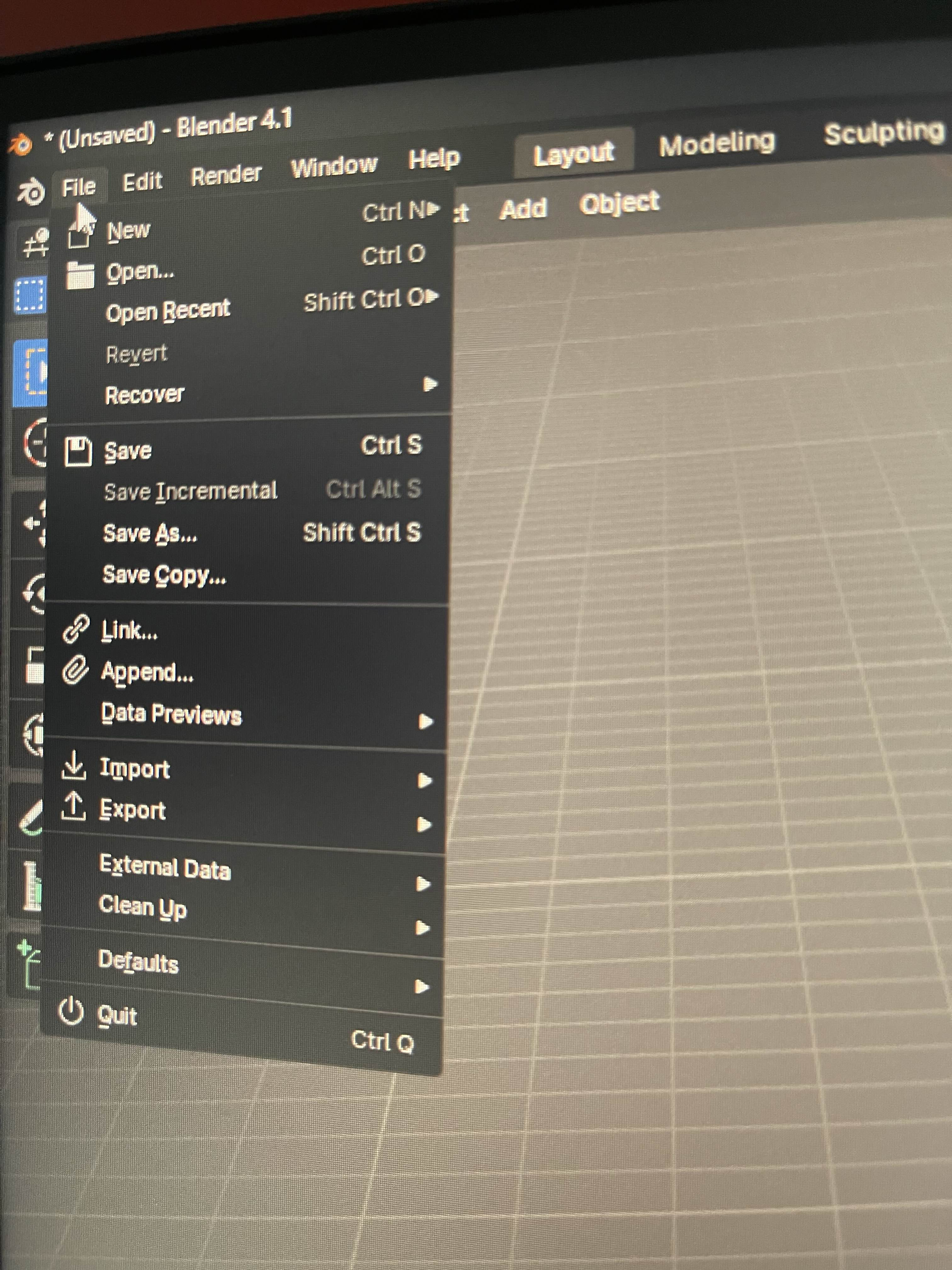Click the "Ctrl Alt S" shortcut text
The height and width of the screenshot is (1270, 952).
pos(374,489)
